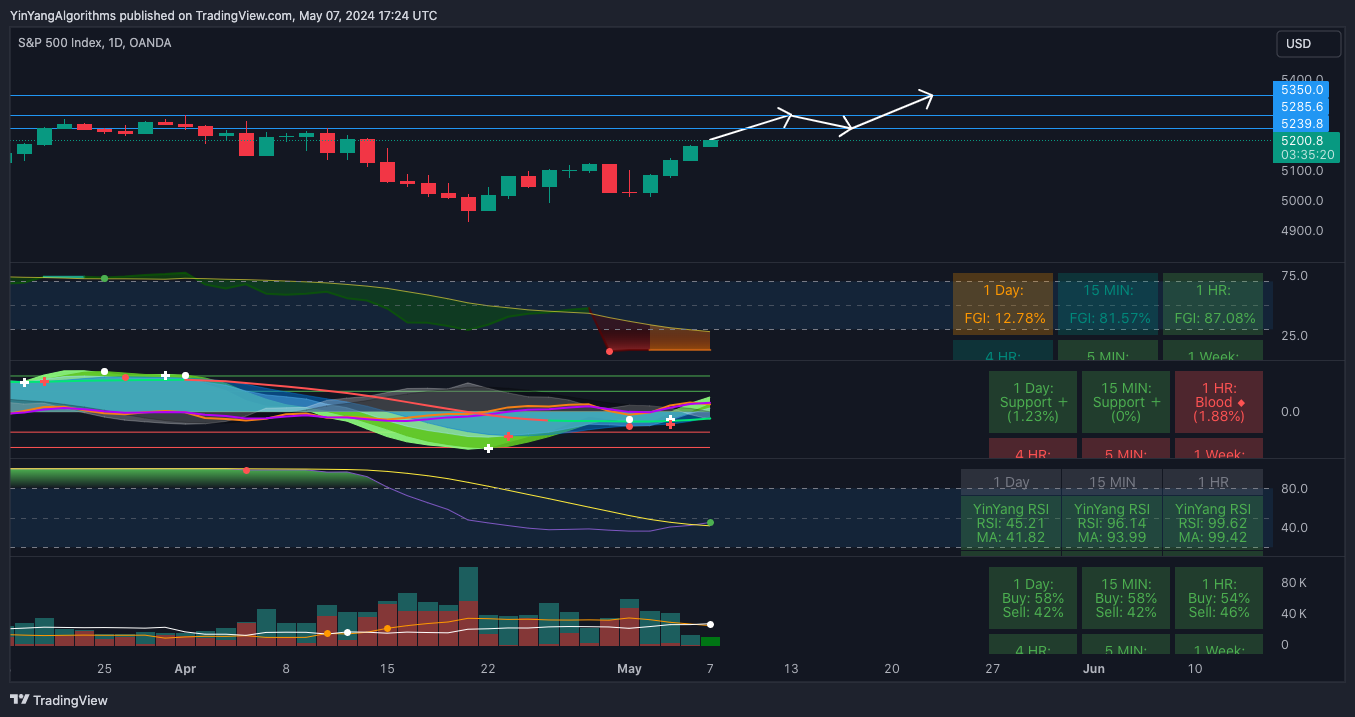Click the 5400.0 price axis label
This screenshot has width=1355, height=717.
(x=1303, y=79)
